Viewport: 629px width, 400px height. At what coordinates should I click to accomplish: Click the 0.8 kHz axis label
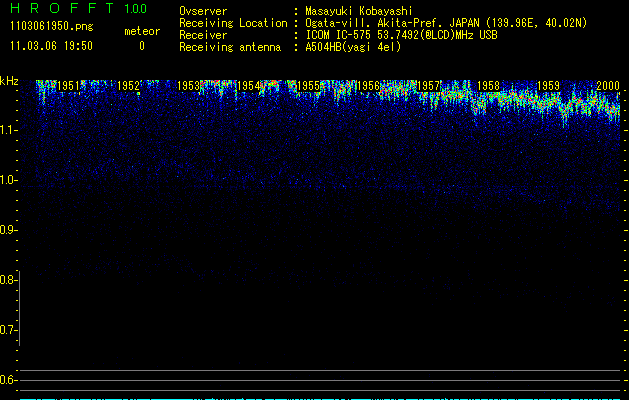click(8, 280)
